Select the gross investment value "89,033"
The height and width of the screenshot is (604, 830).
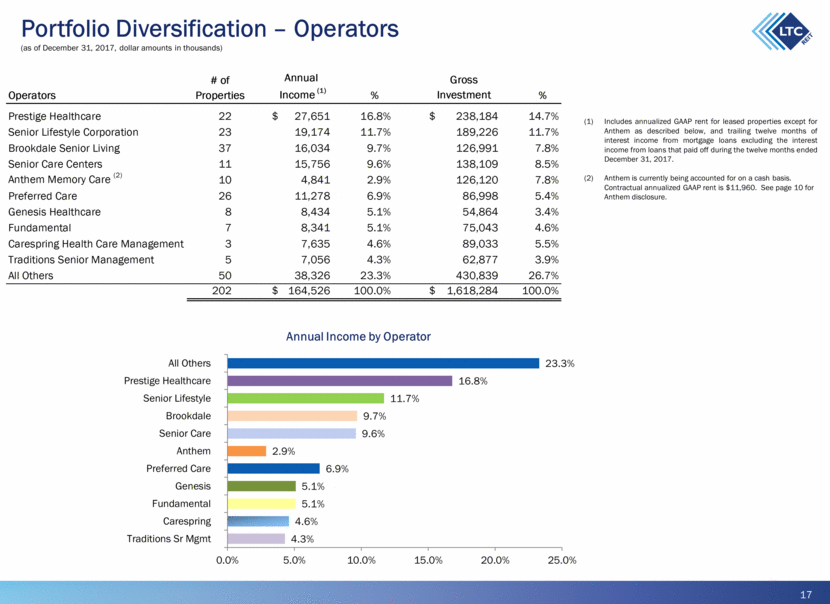pyautogui.click(x=480, y=244)
